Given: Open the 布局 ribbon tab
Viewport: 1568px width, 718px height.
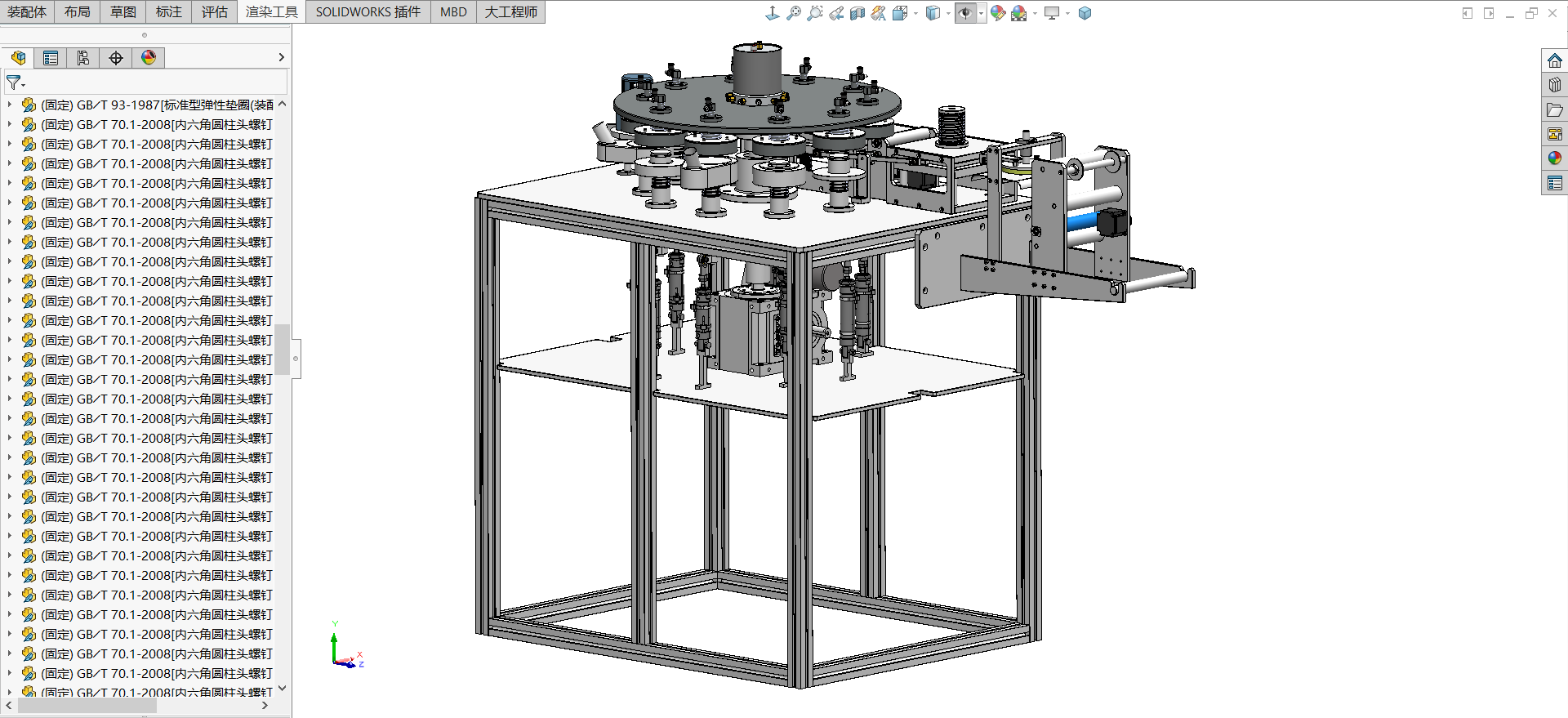Looking at the screenshot, I should click(x=78, y=11).
